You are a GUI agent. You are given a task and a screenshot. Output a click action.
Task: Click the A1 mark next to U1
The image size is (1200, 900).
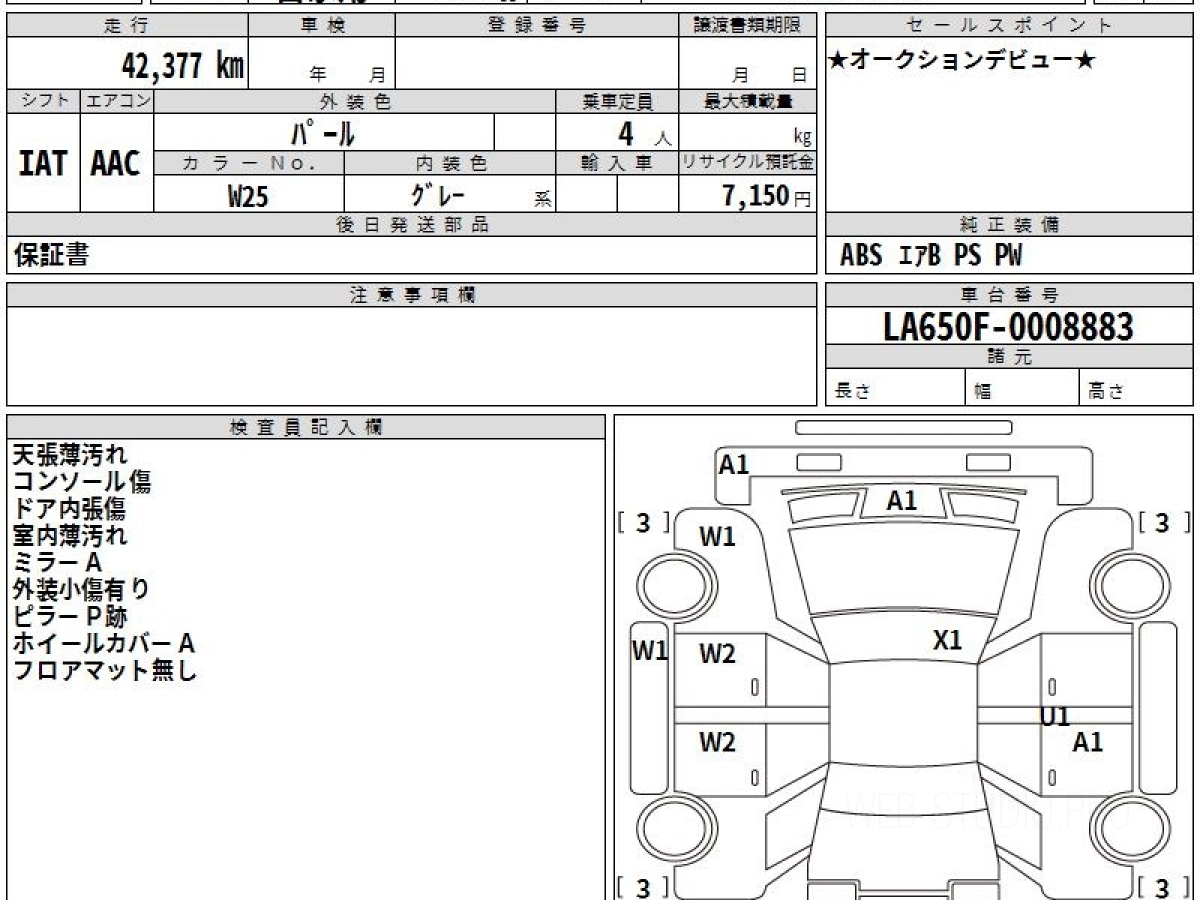(1087, 742)
